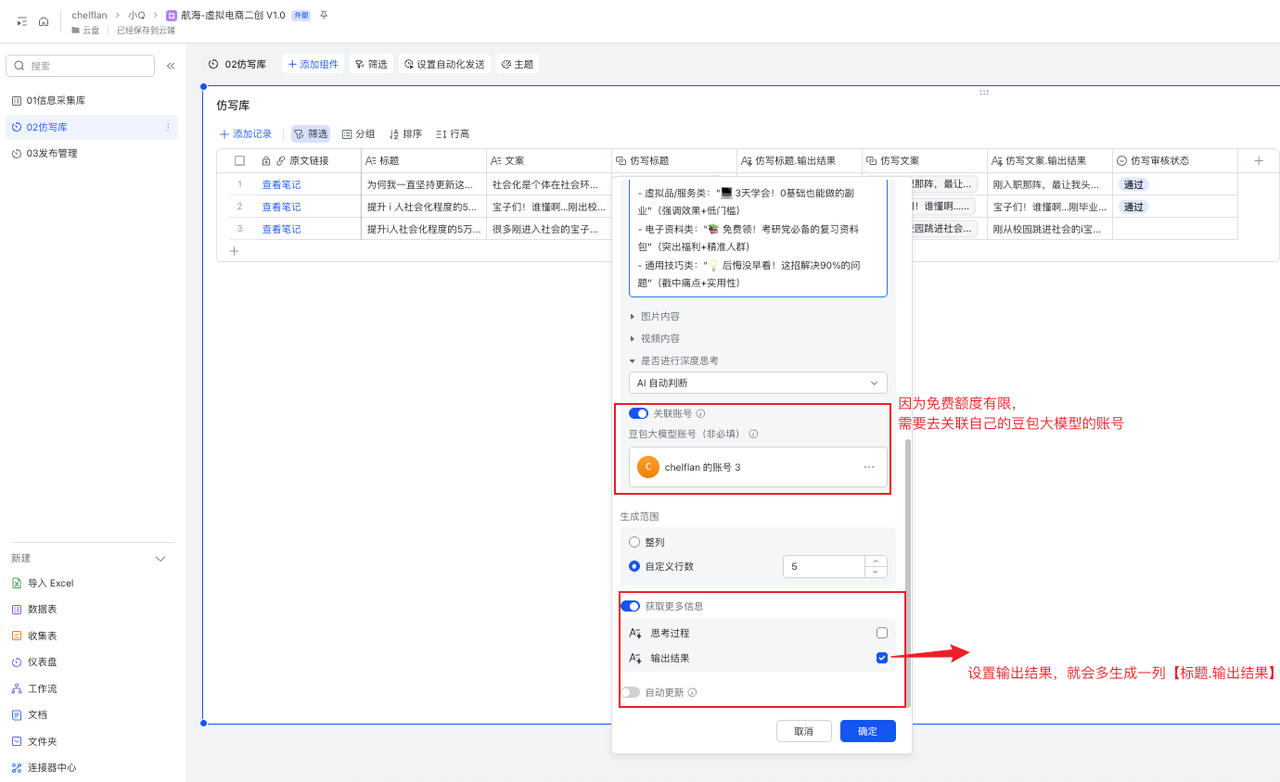Click the info icon next to 豆包大模型账号
The height and width of the screenshot is (782, 1280).
coord(753,434)
